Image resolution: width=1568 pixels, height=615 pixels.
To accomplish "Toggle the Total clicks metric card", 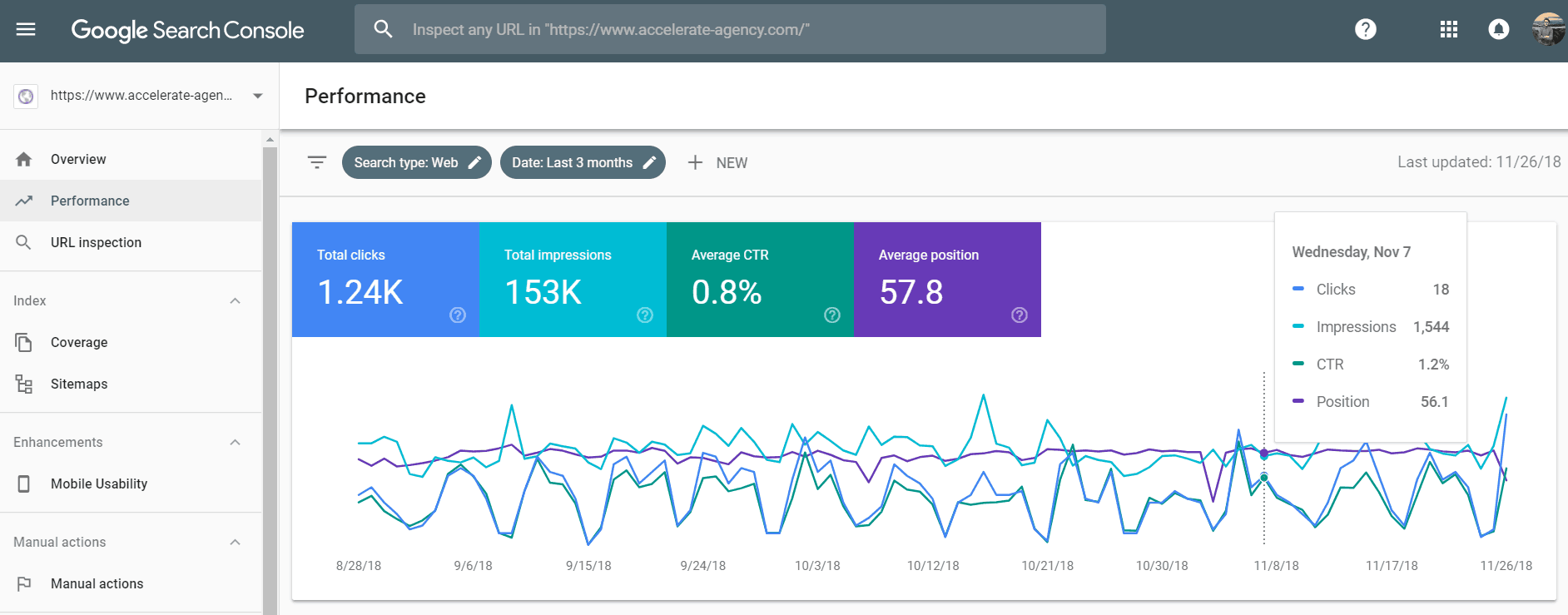I will point(385,279).
